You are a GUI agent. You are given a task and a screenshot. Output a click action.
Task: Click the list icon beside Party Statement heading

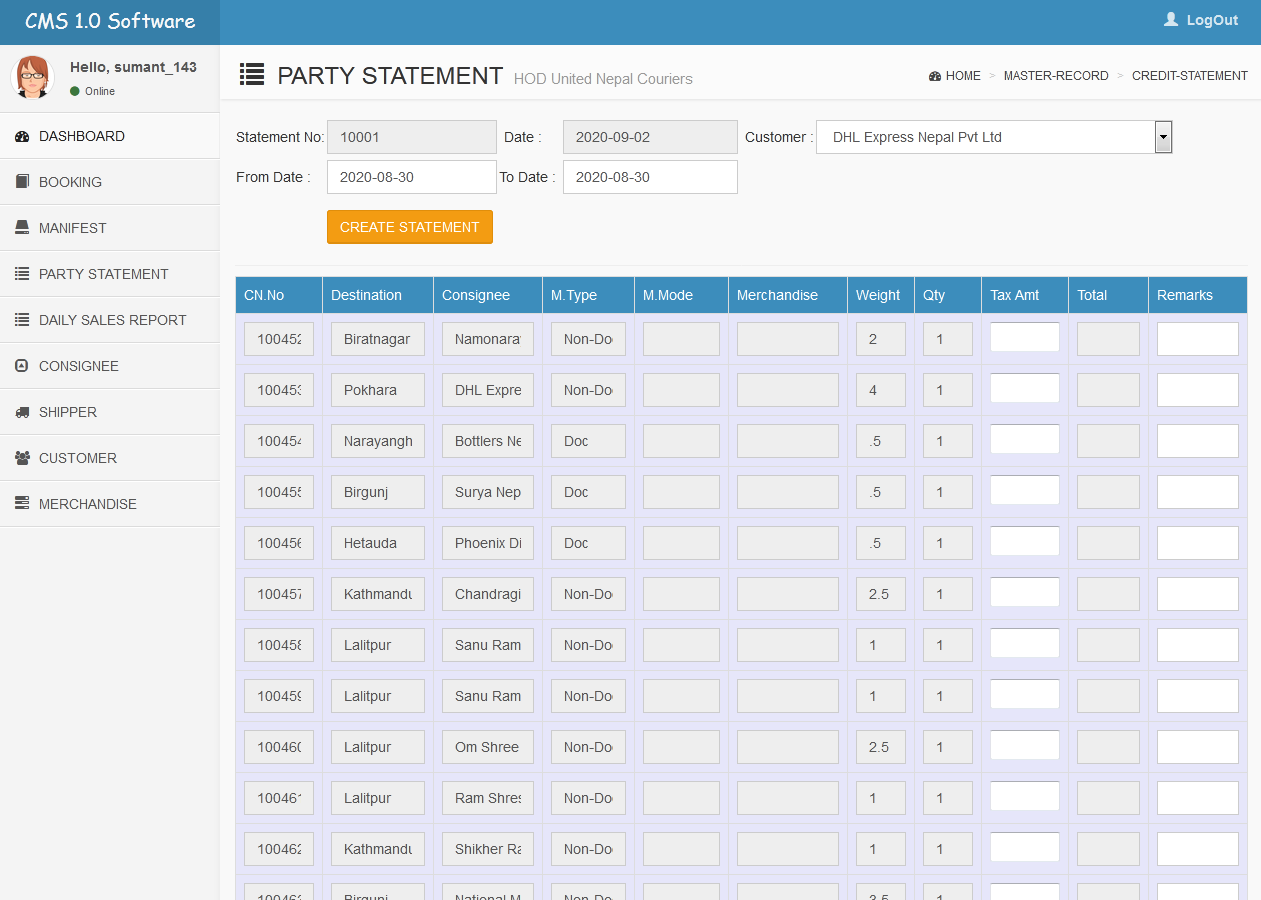tap(252, 74)
